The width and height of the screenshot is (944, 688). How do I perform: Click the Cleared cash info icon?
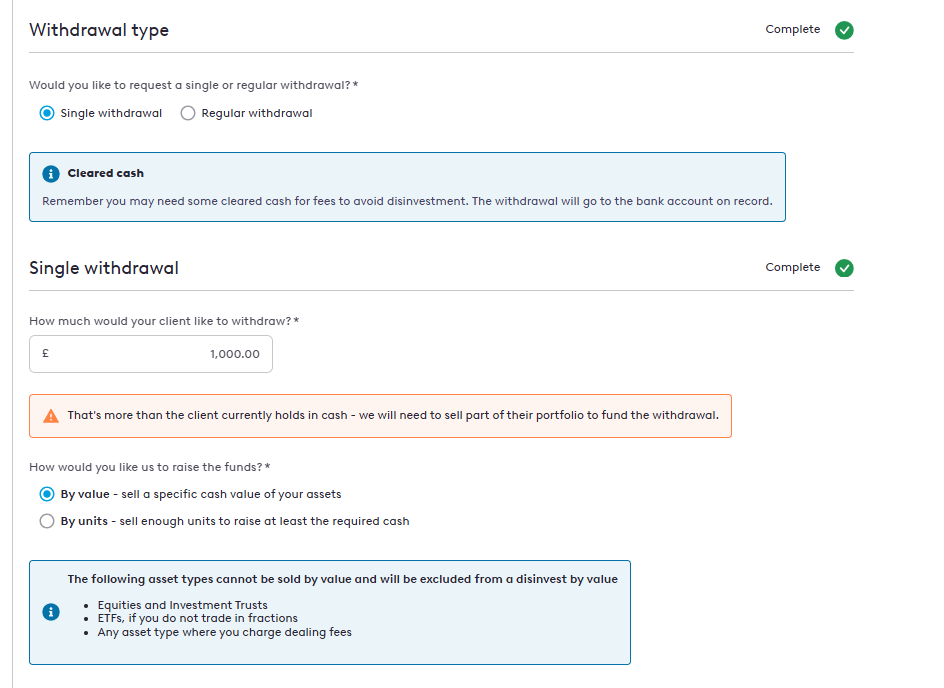(51, 174)
